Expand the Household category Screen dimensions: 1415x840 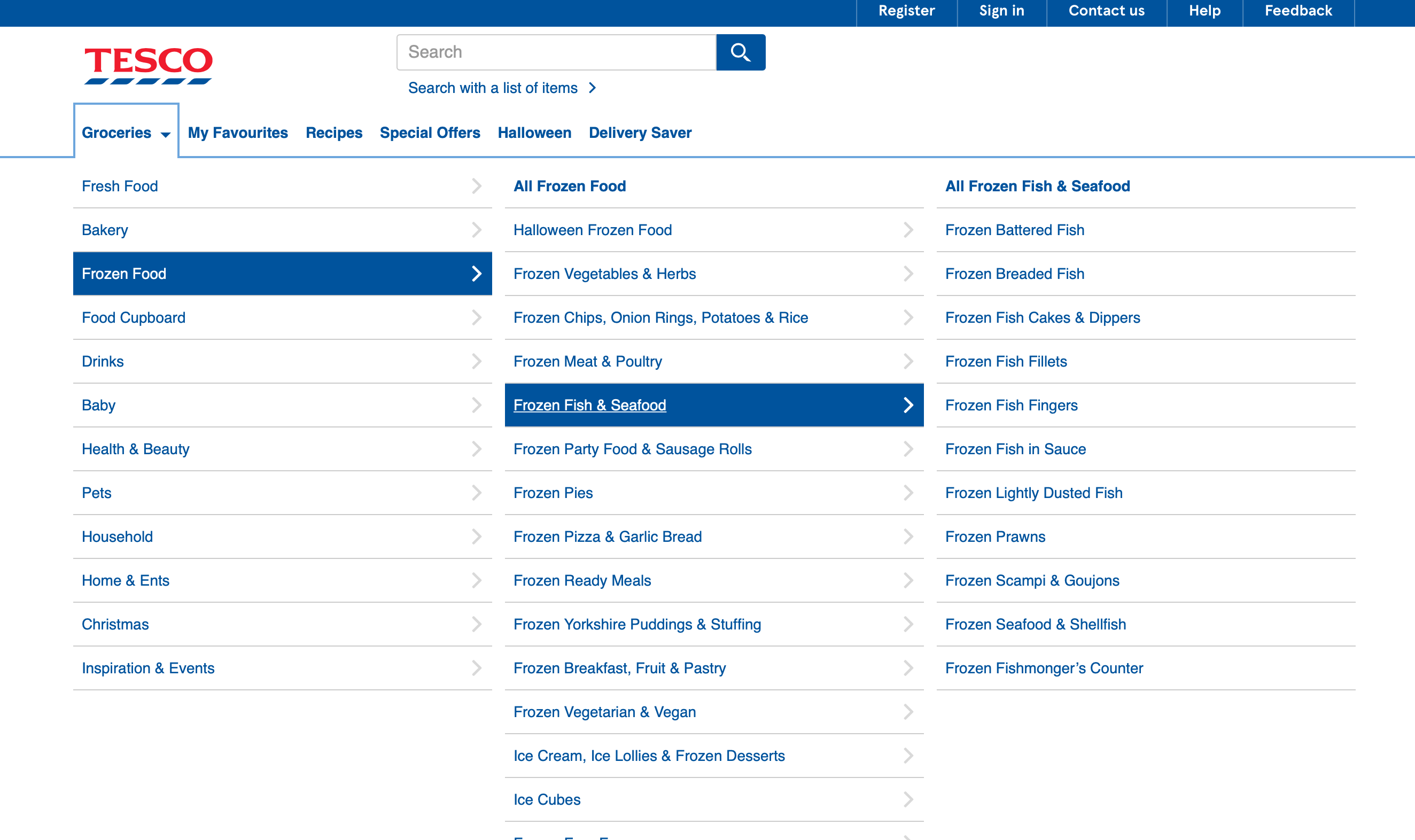point(283,536)
